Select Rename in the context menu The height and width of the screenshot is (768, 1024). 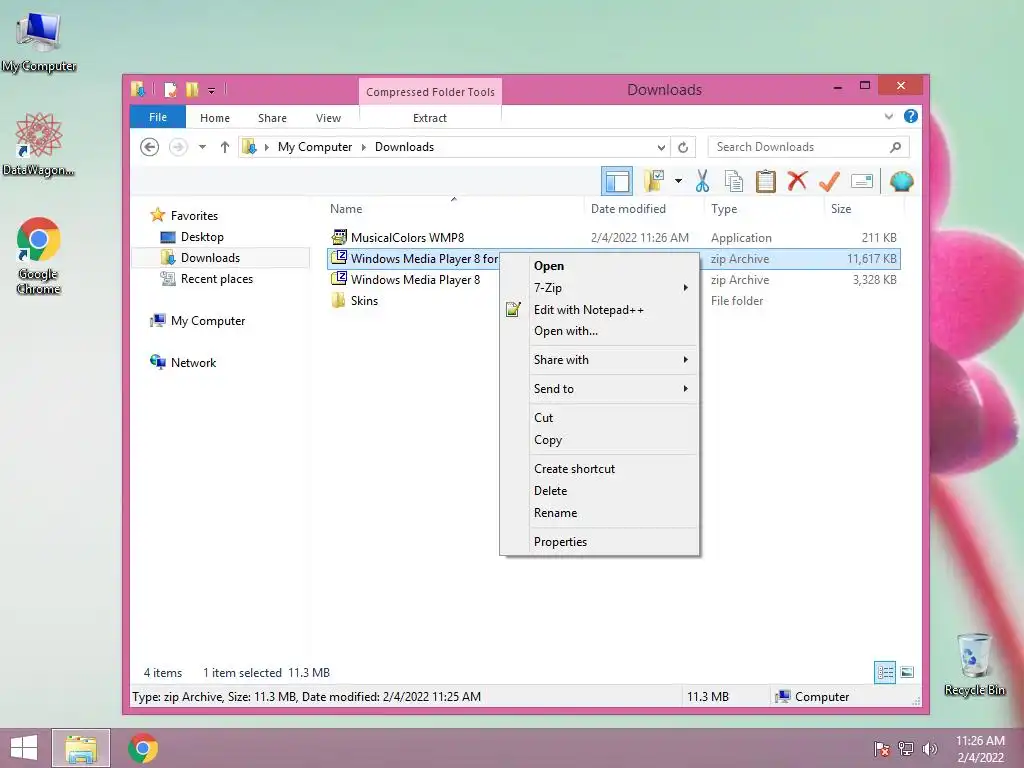600,513
